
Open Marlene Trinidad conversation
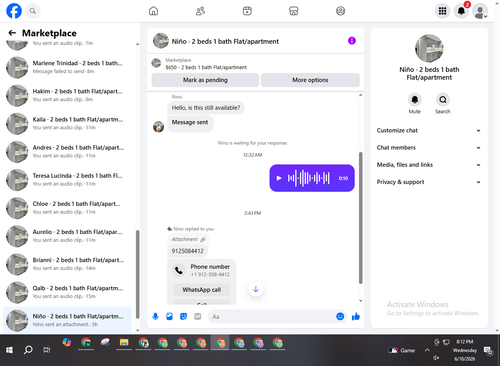point(67,67)
